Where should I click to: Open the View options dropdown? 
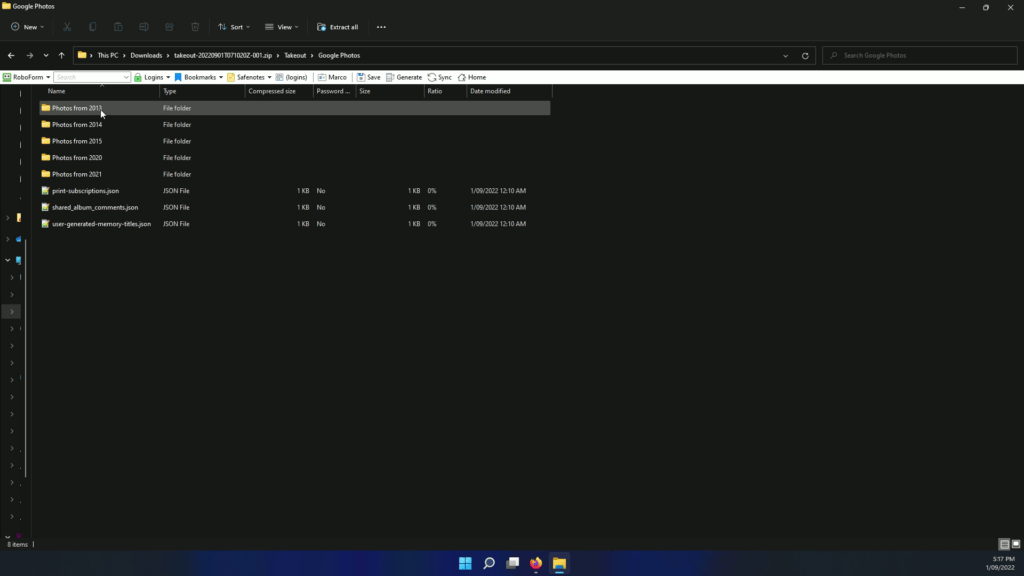click(283, 27)
